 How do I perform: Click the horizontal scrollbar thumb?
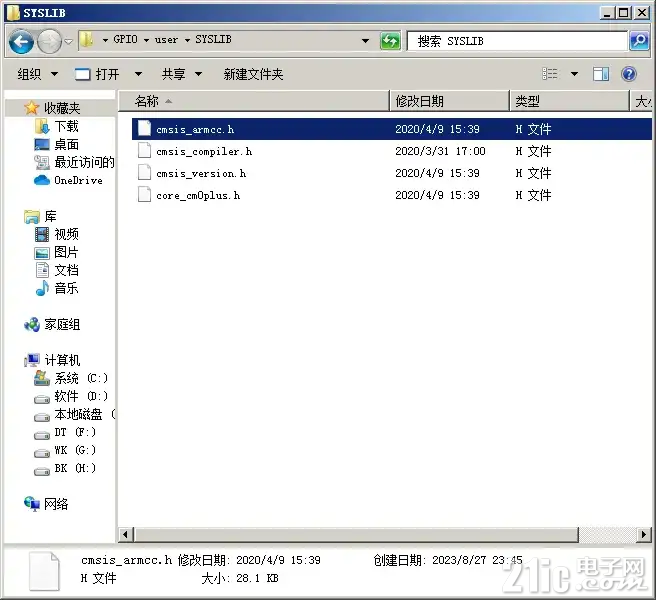[x=356, y=534]
